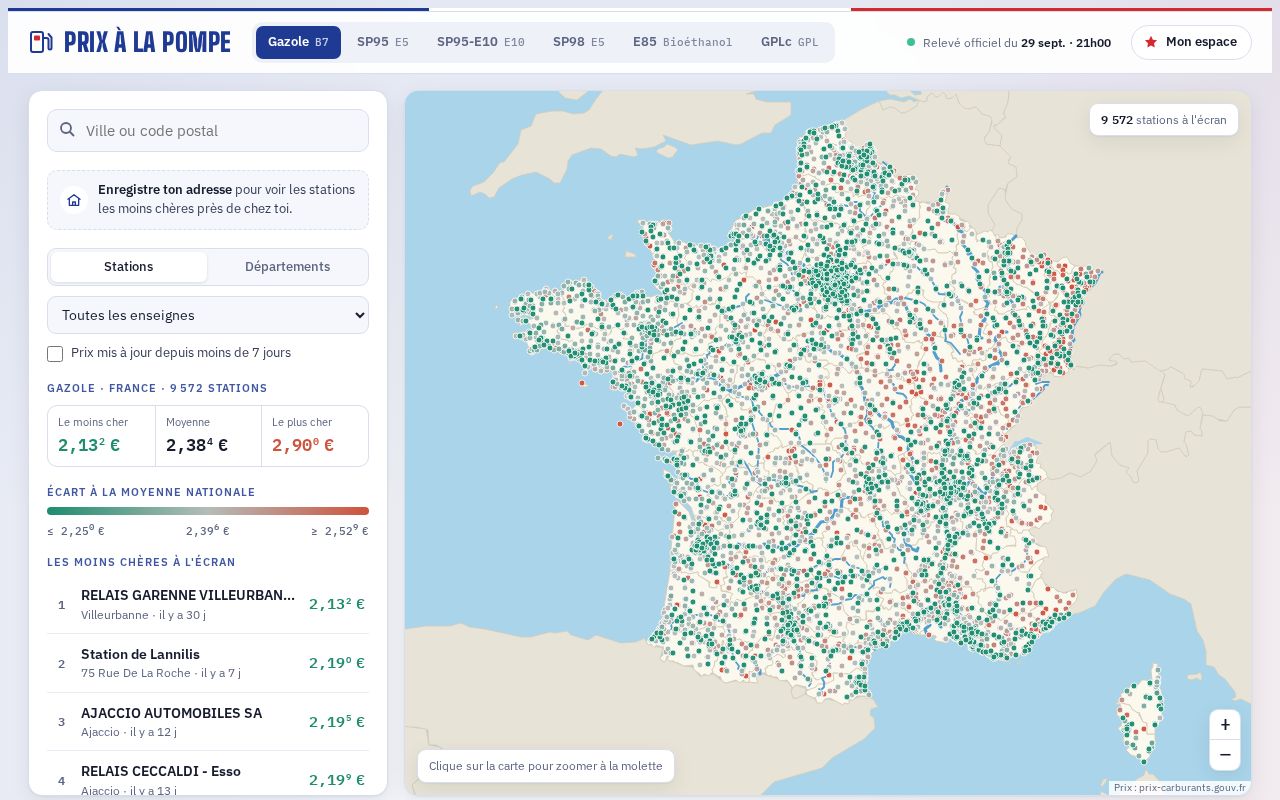Open Mon espace
Image resolution: width=1280 pixels, height=800 pixels.
click(x=1191, y=42)
